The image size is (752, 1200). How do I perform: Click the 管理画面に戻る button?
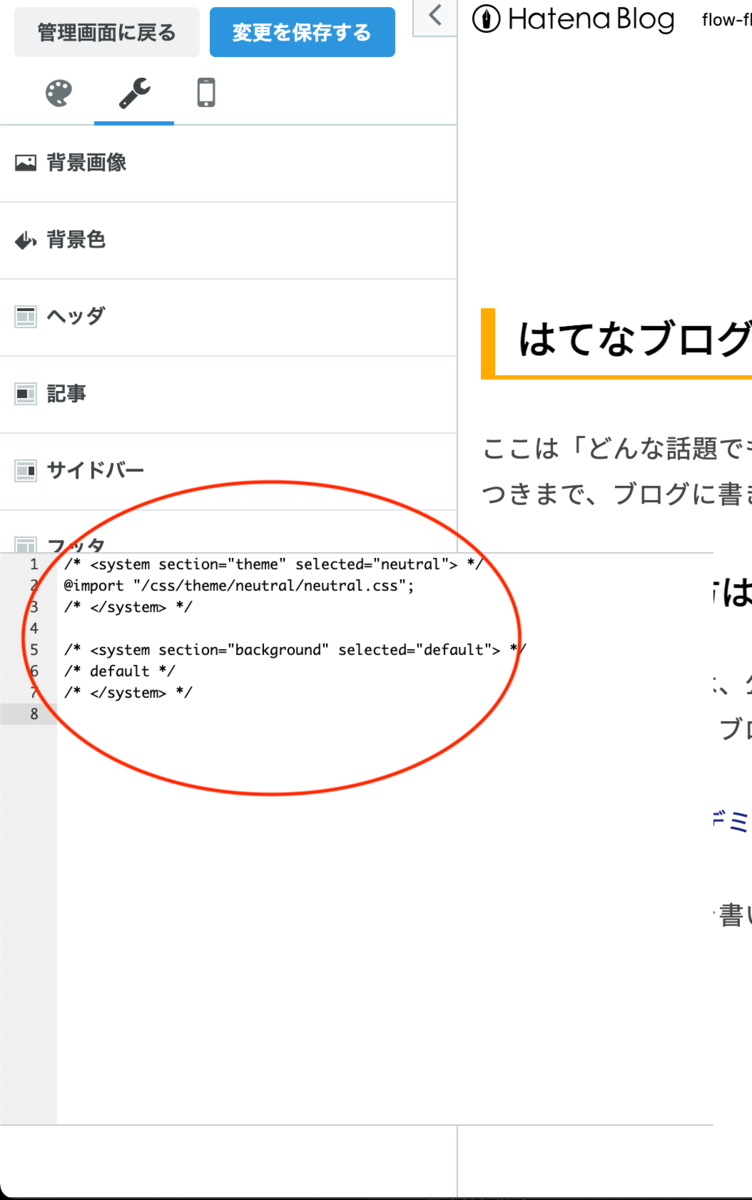[x=107, y=33]
